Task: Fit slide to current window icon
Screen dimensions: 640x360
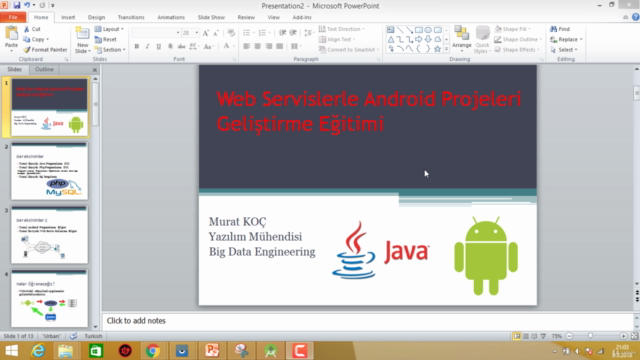Action: pyautogui.click(x=634, y=336)
